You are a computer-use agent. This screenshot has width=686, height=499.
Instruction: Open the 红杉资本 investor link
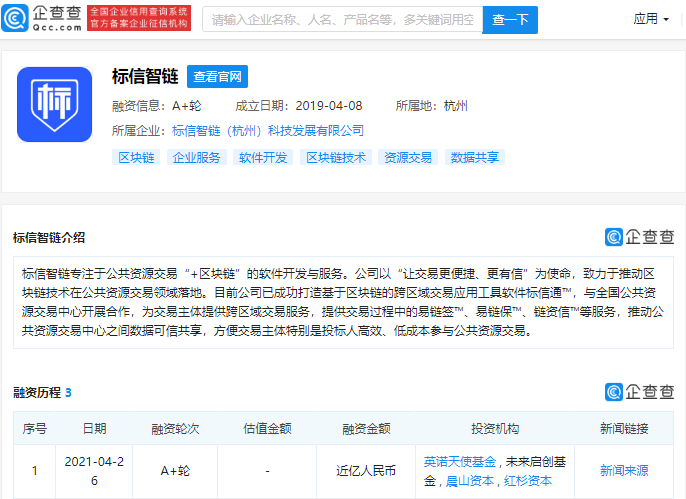[x=528, y=481]
